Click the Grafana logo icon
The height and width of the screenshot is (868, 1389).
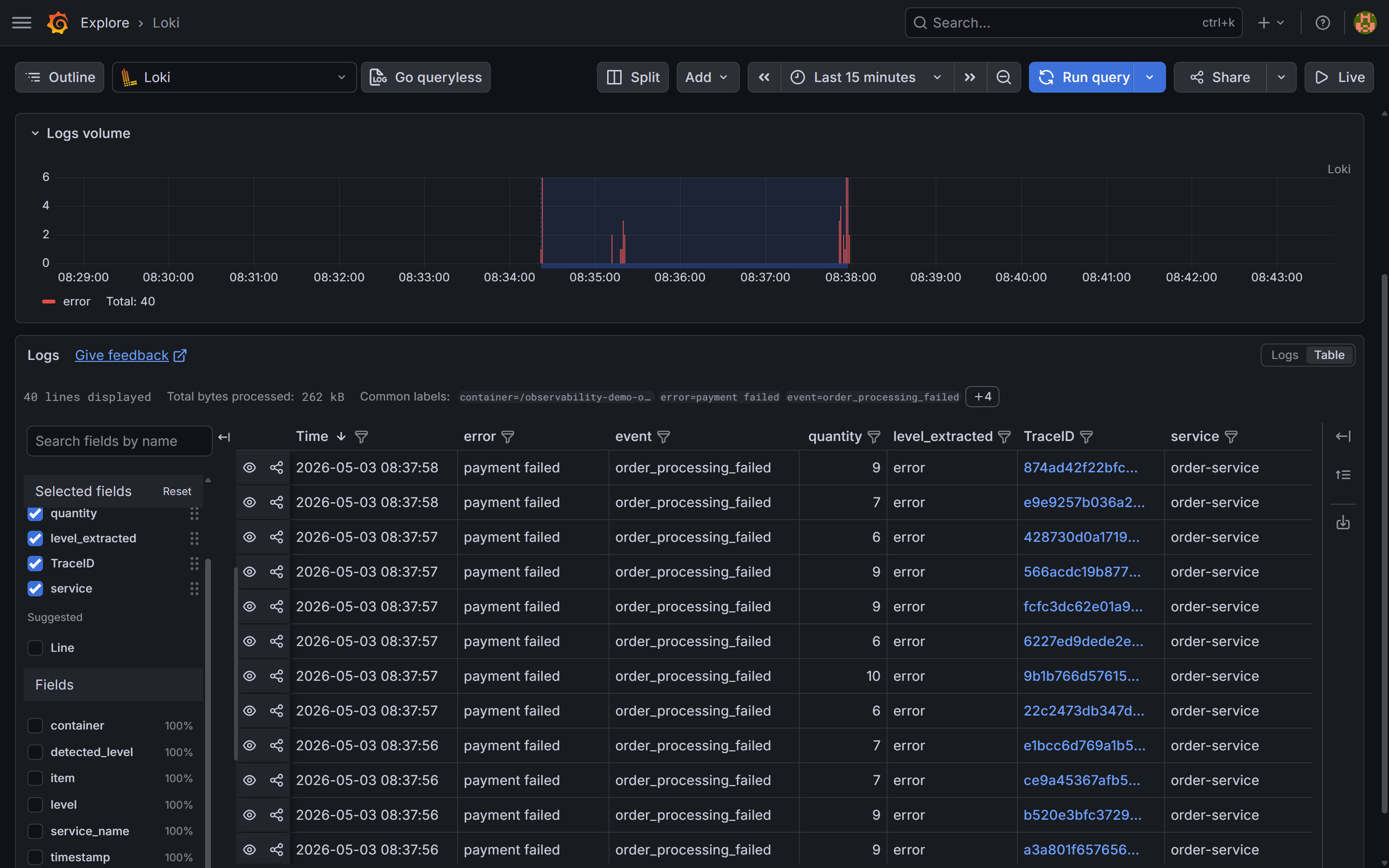(x=57, y=23)
